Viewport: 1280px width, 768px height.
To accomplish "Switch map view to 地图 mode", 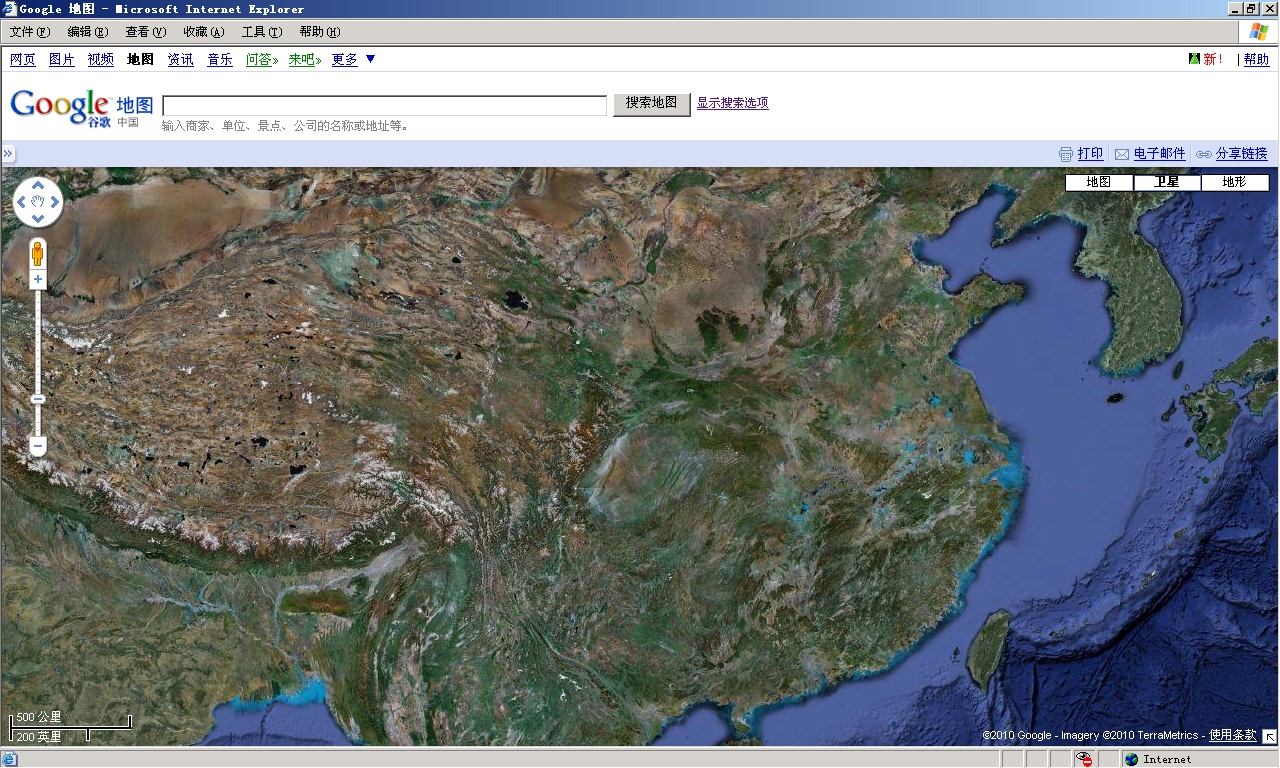I will point(1098,182).
